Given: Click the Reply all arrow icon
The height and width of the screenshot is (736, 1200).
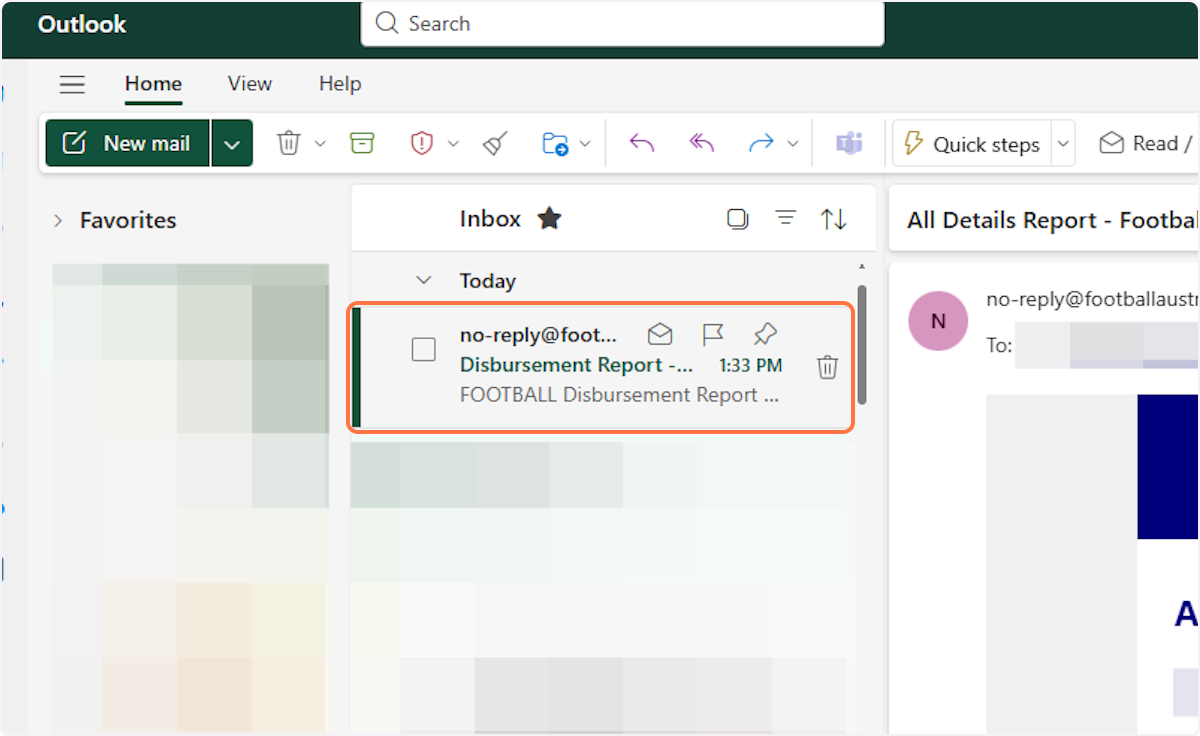Looking at the screenshot, I should tap(702, 144).
